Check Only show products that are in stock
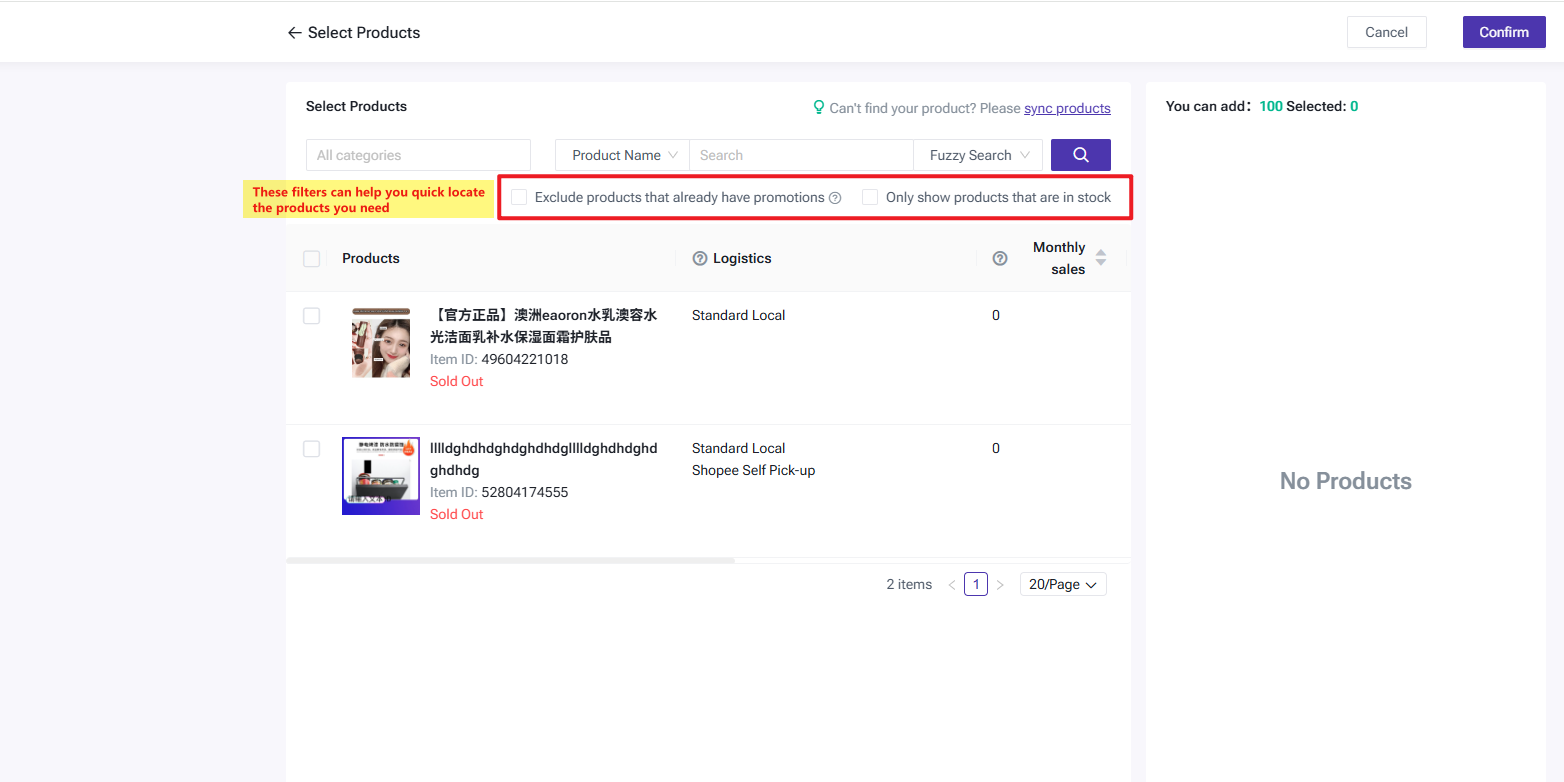The image size is (1564, 782). click(x=870, y=198)
